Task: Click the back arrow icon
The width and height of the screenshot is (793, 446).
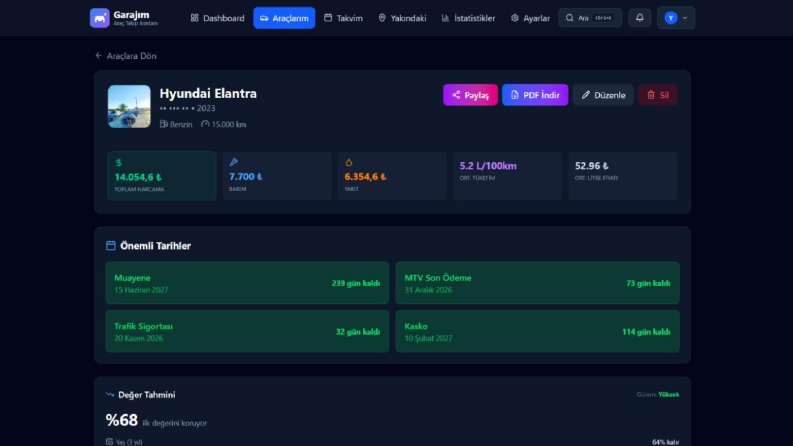Action: (x=99, y=56)
